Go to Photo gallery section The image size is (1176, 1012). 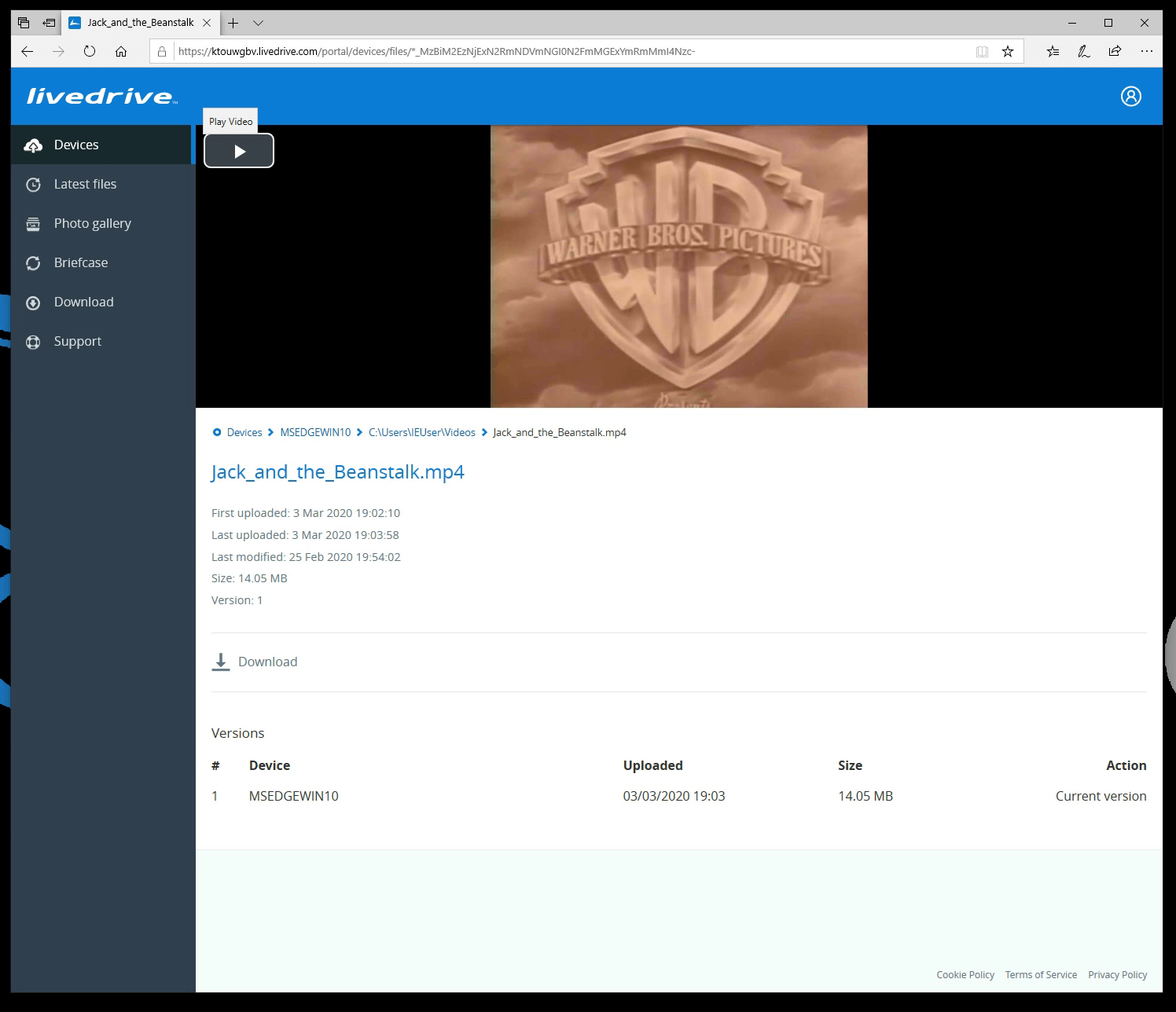92,223
